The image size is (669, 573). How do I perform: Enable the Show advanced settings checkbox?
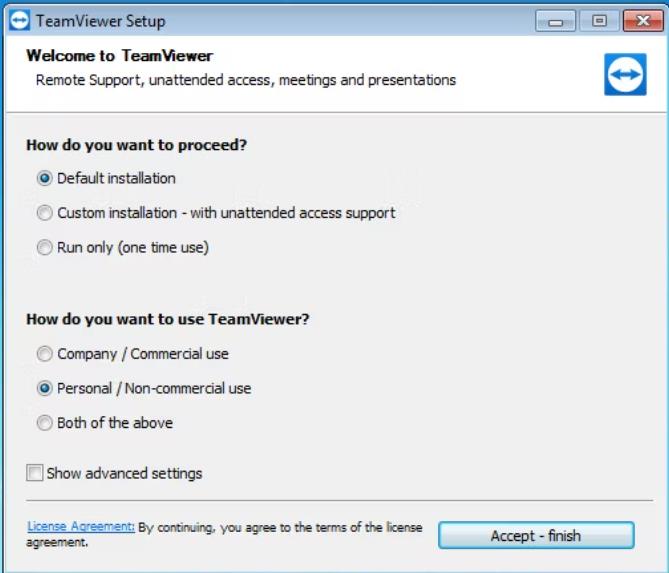35,473
